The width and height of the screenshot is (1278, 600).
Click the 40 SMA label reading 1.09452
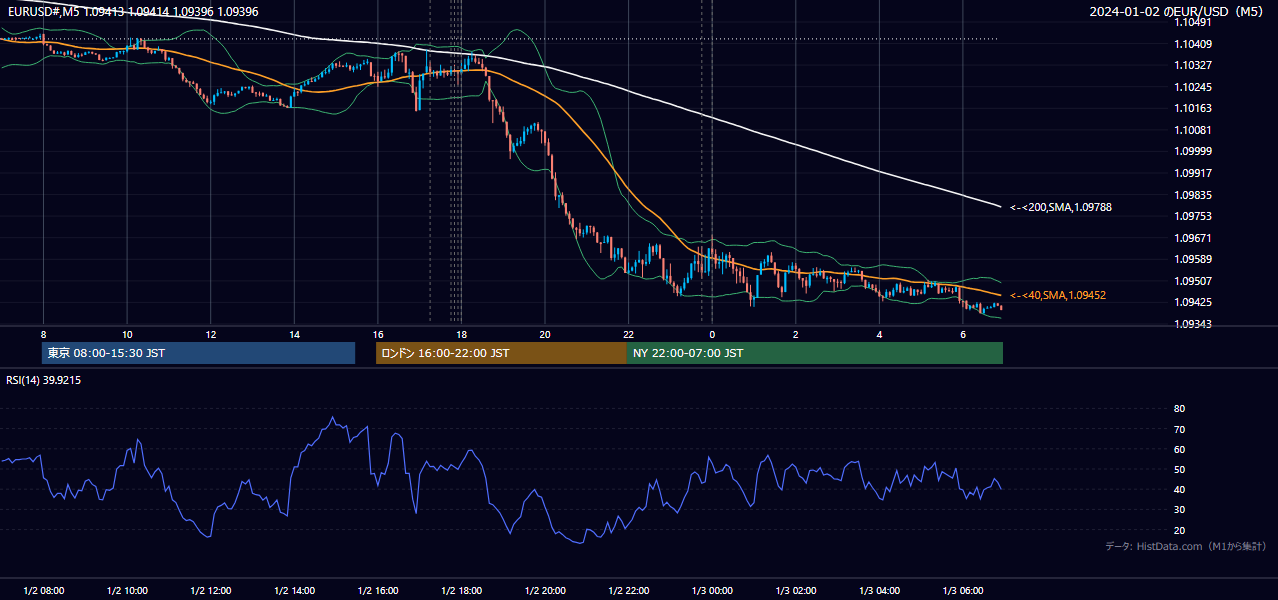point(1058,295)
